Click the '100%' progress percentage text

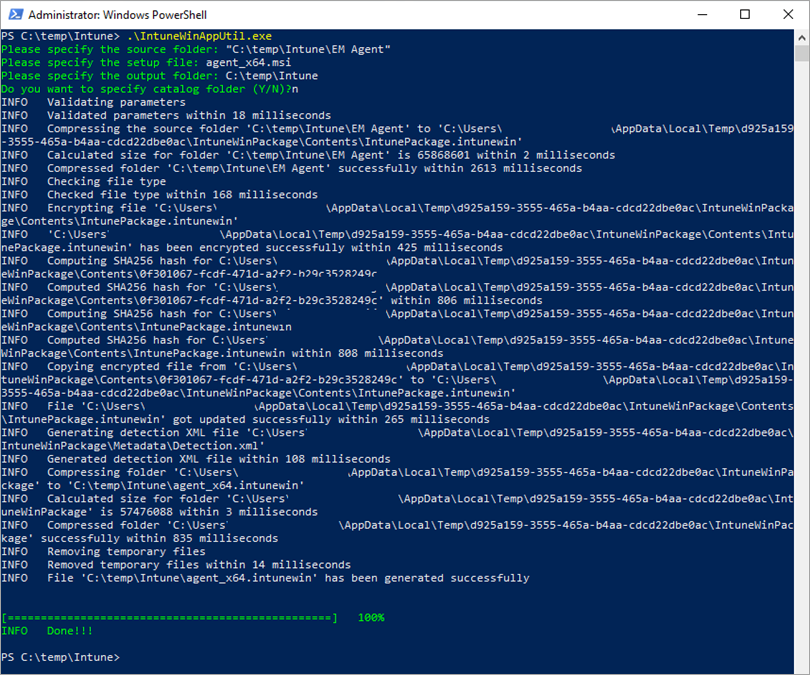point(371,618)
